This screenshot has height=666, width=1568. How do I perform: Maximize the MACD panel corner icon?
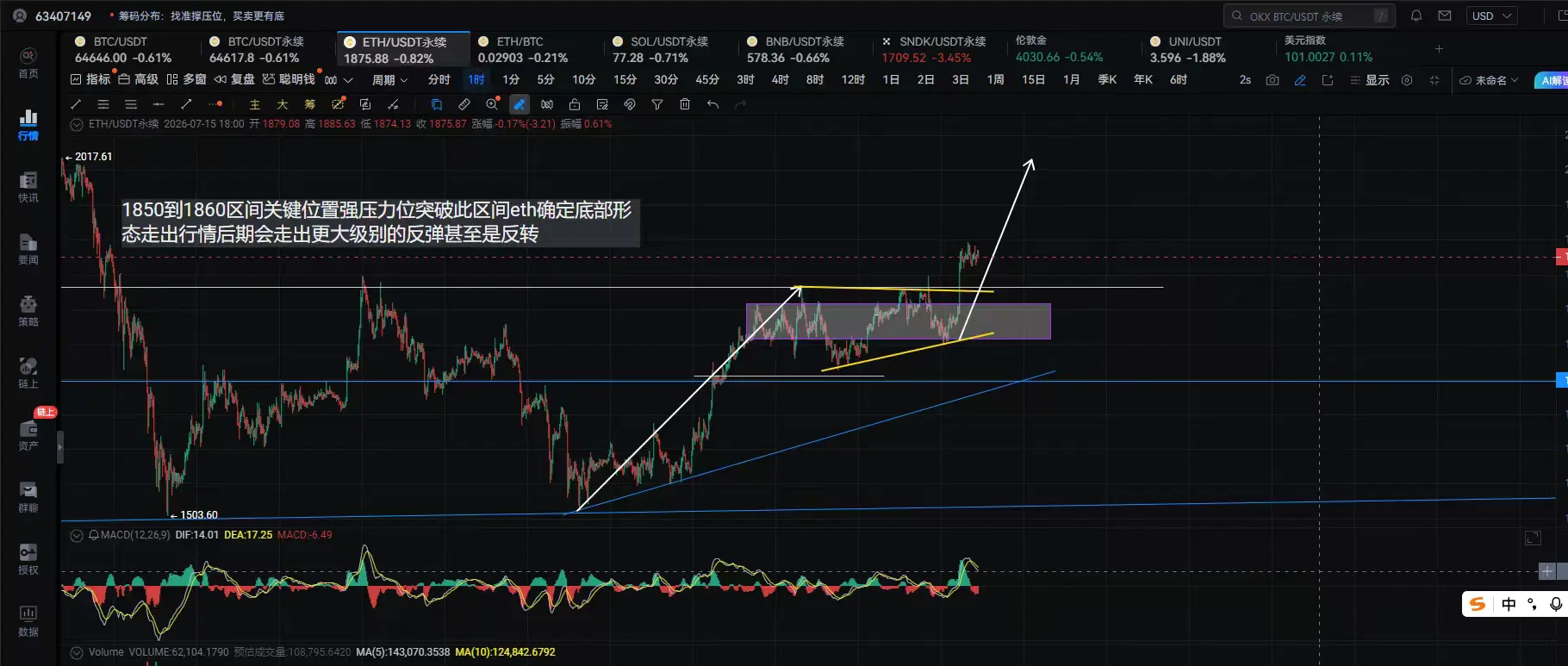coord(1533,538)
